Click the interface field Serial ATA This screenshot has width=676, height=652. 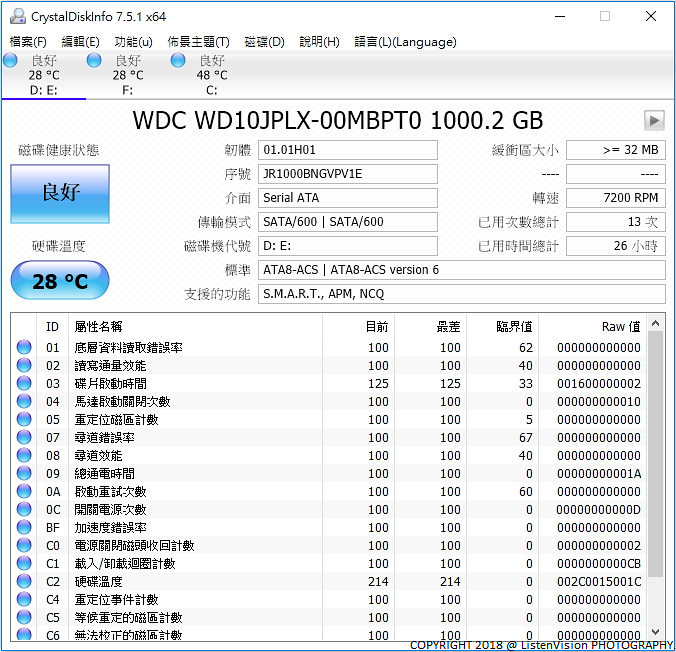click(x=347, y=198)
